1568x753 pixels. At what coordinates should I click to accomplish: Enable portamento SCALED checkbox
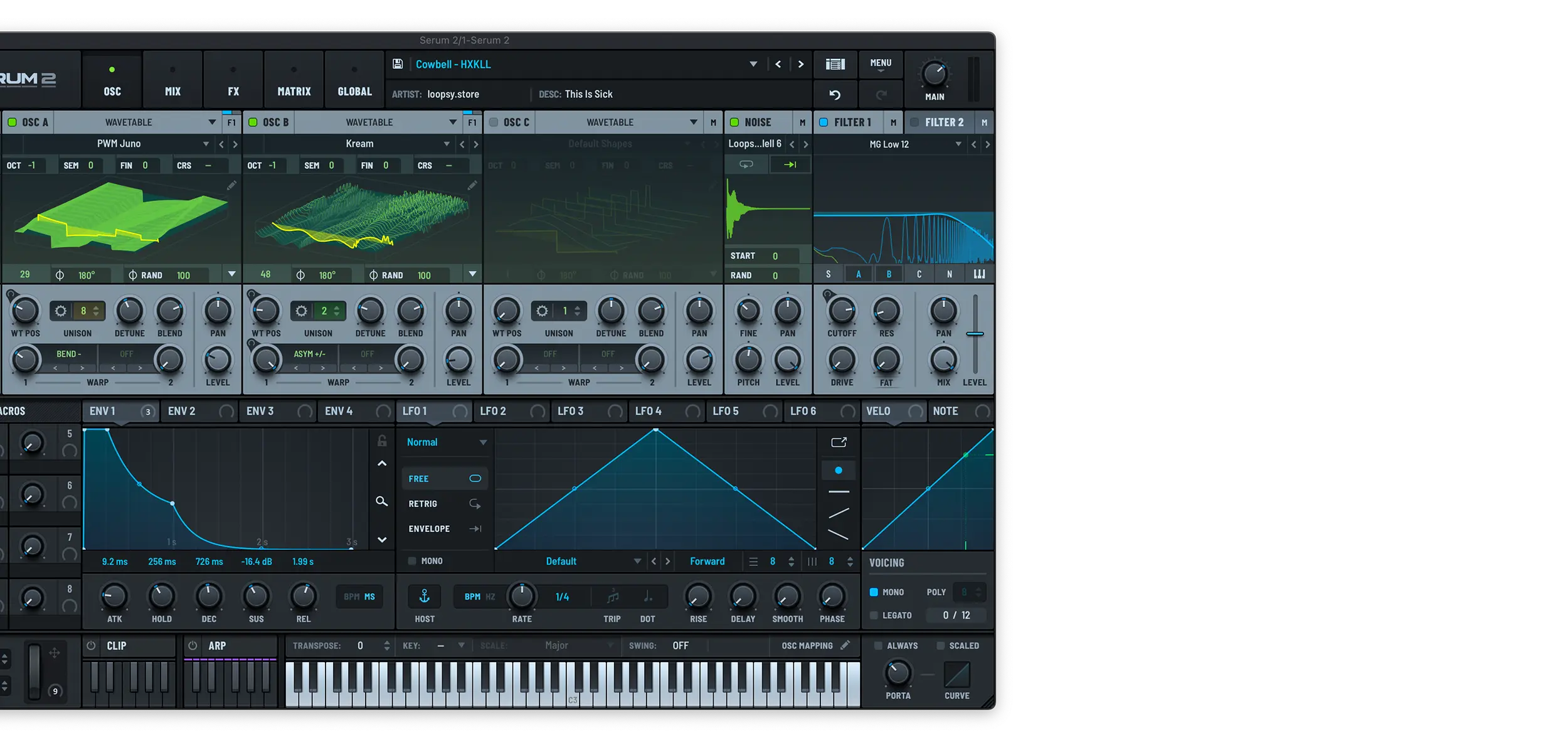pyautogui.click(x=940, y=645)
